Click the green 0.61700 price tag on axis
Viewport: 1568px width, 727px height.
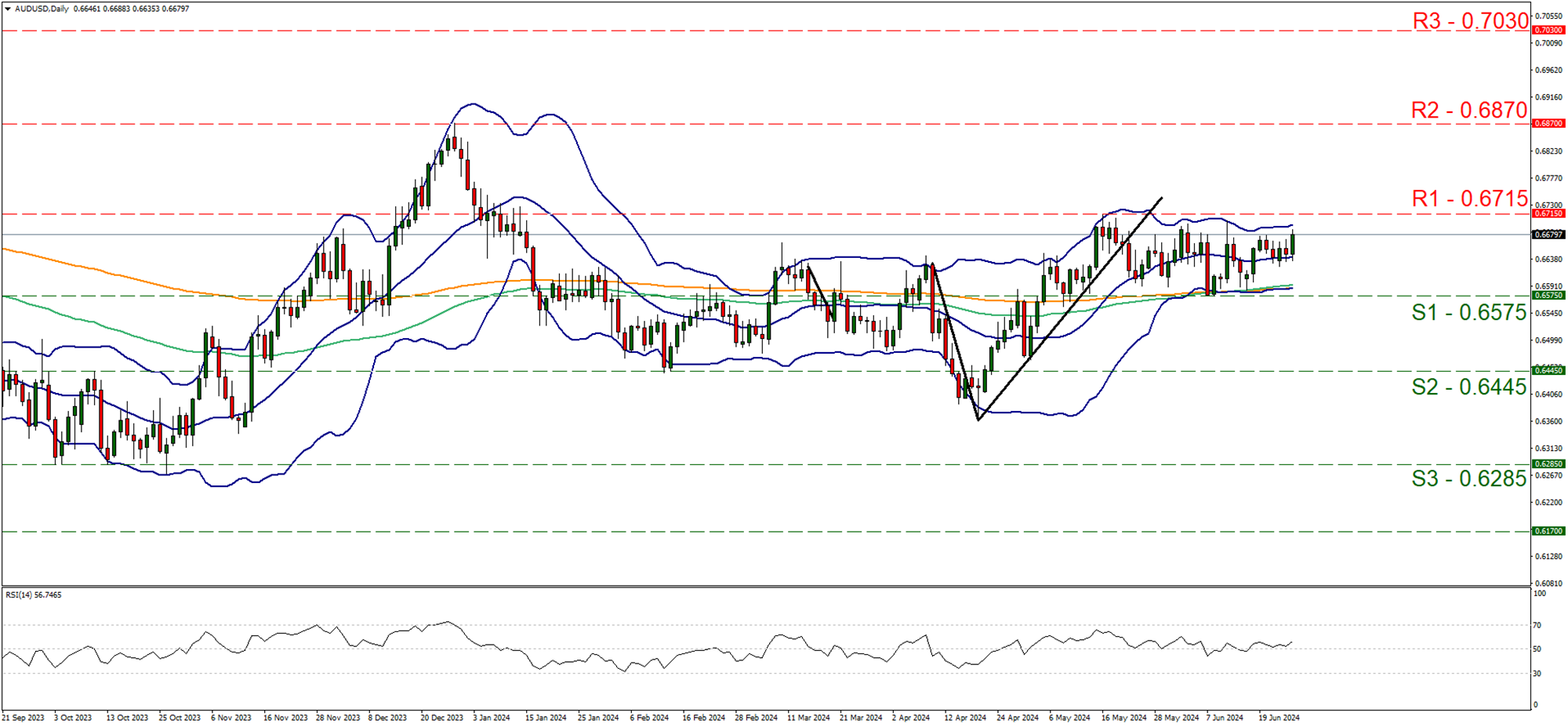pyautogui.click(x=1548, y=532)
